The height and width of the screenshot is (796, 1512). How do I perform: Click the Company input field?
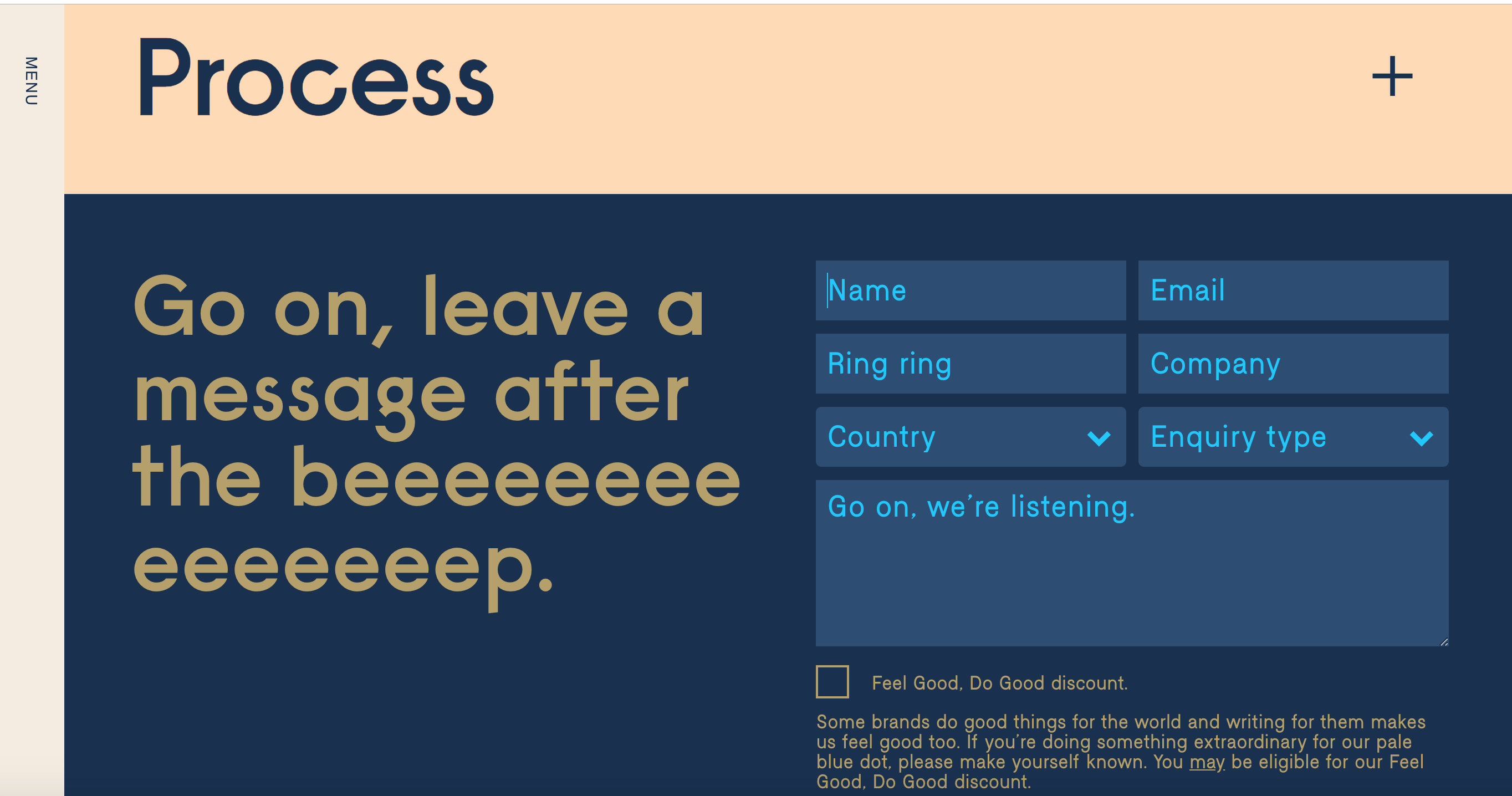pyautogui.click(x=1293, y=364)
